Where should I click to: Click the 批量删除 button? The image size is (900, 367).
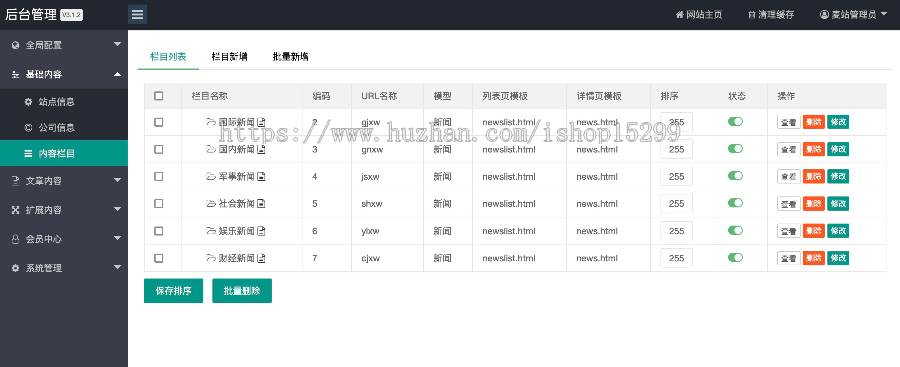(x=242, y=291)
